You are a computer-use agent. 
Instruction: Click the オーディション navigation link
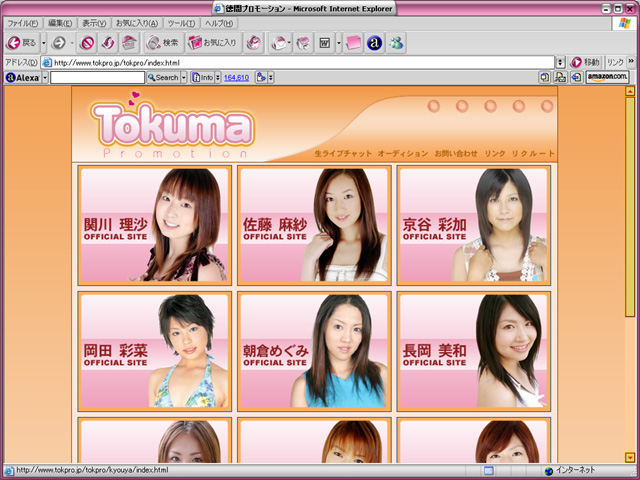402,154
